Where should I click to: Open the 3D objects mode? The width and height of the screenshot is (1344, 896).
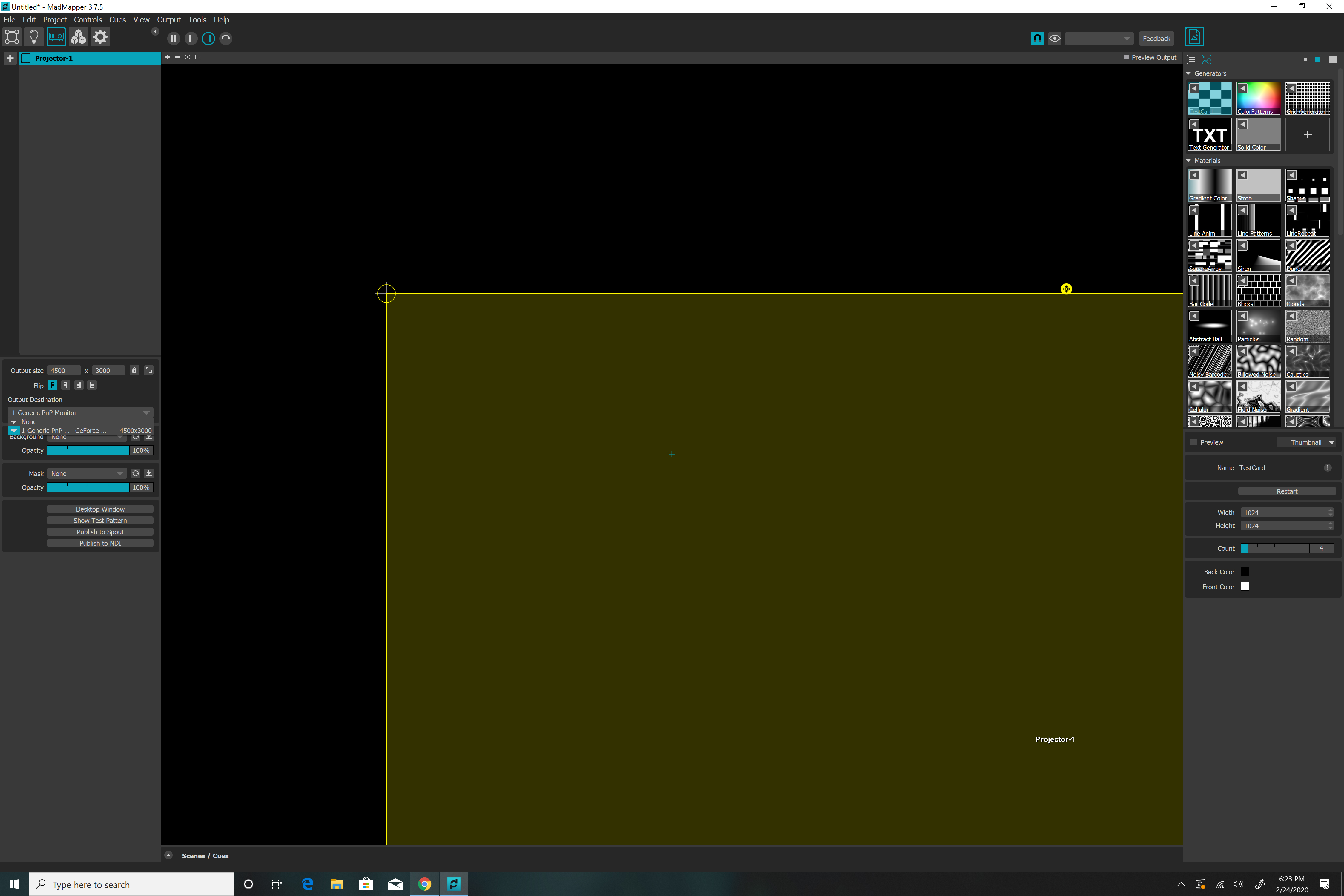(x=78, y=36)
